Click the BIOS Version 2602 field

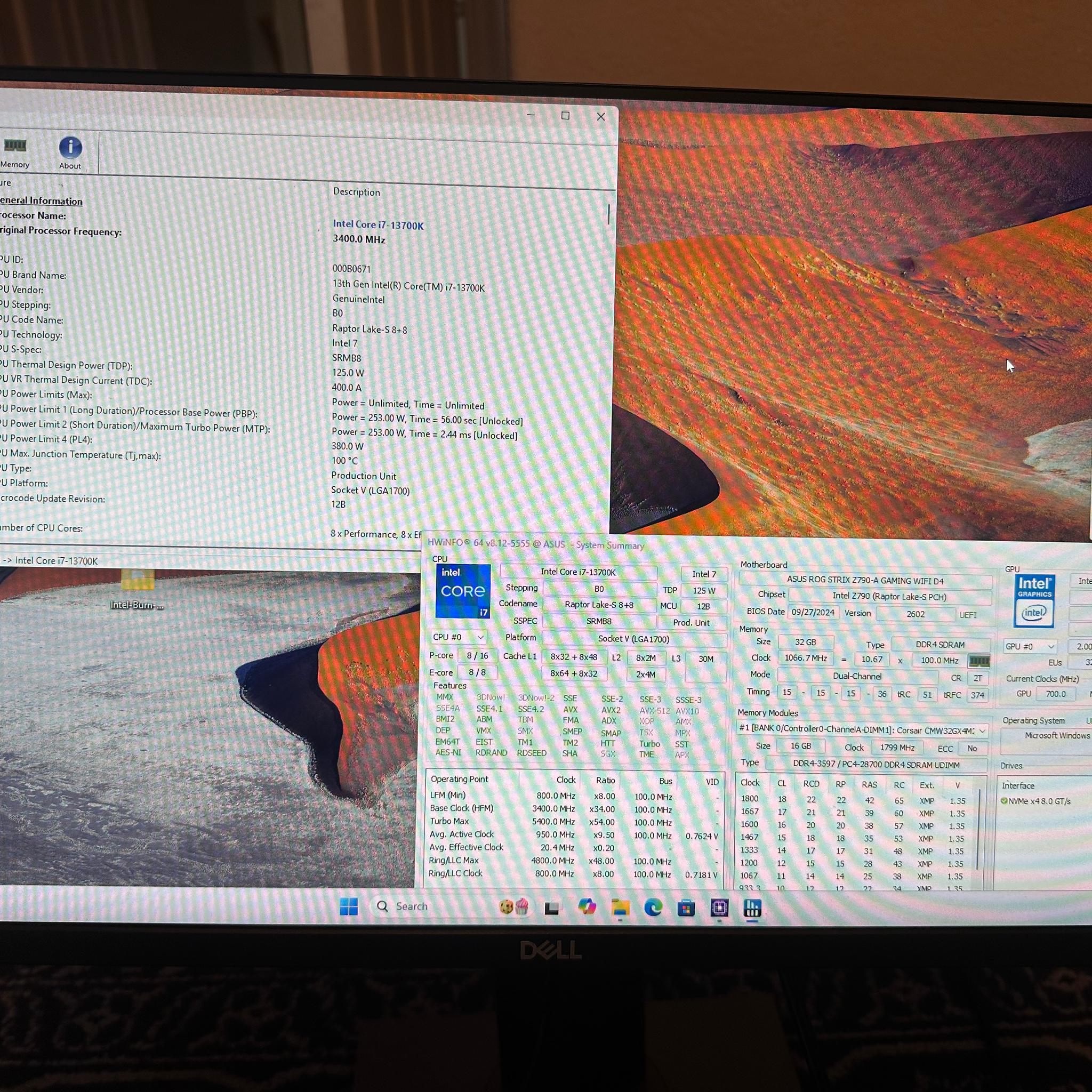(915, 614)
